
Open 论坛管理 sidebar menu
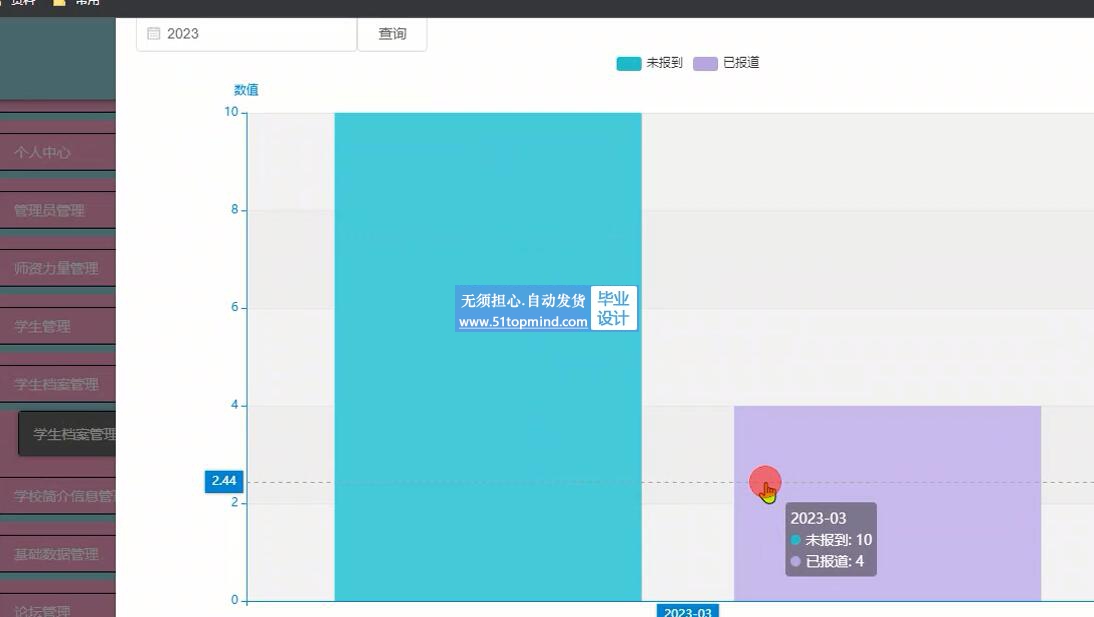point(57,607)
